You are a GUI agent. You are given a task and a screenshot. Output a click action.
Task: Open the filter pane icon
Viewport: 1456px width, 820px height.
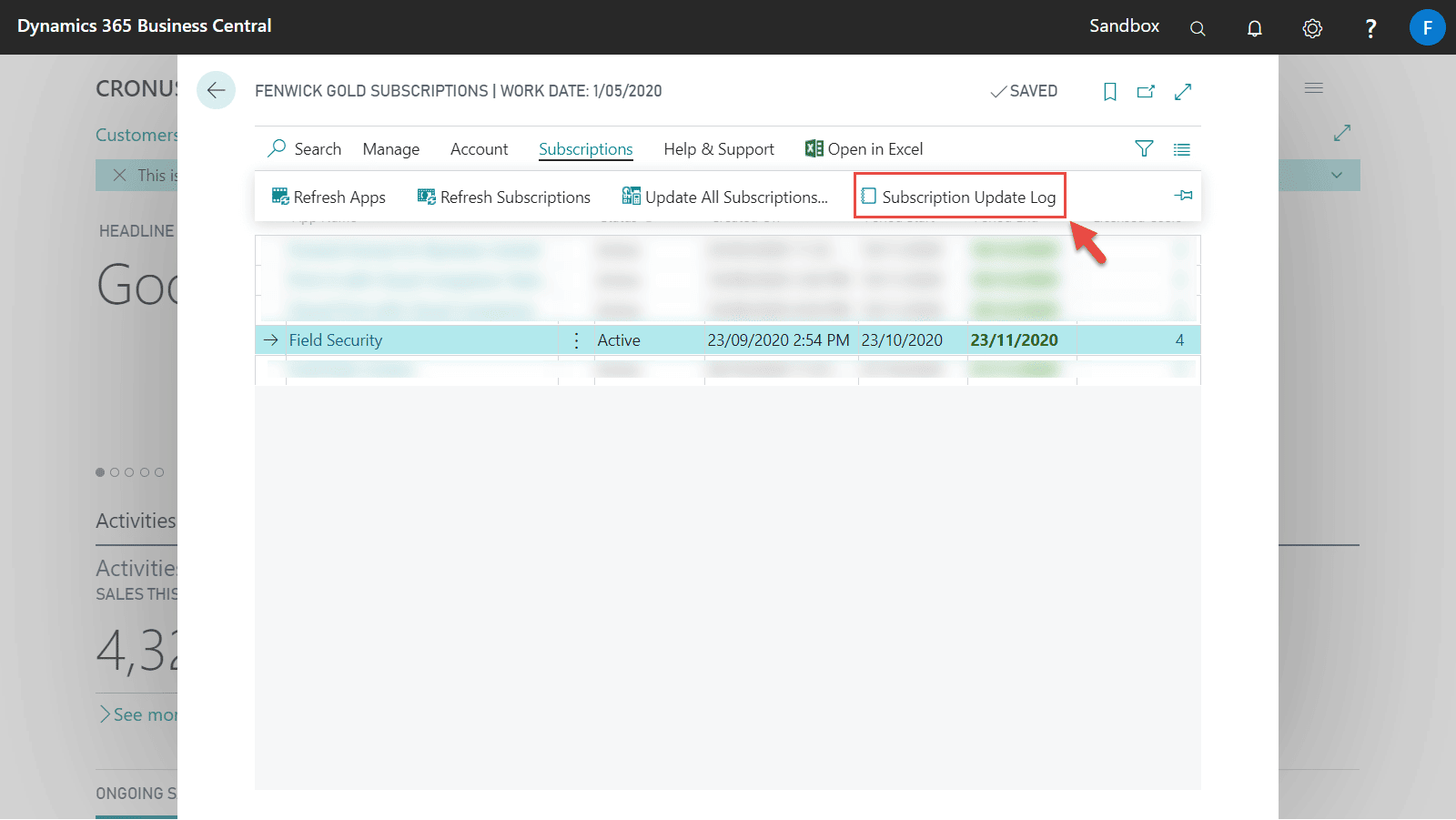[1144, 148]
